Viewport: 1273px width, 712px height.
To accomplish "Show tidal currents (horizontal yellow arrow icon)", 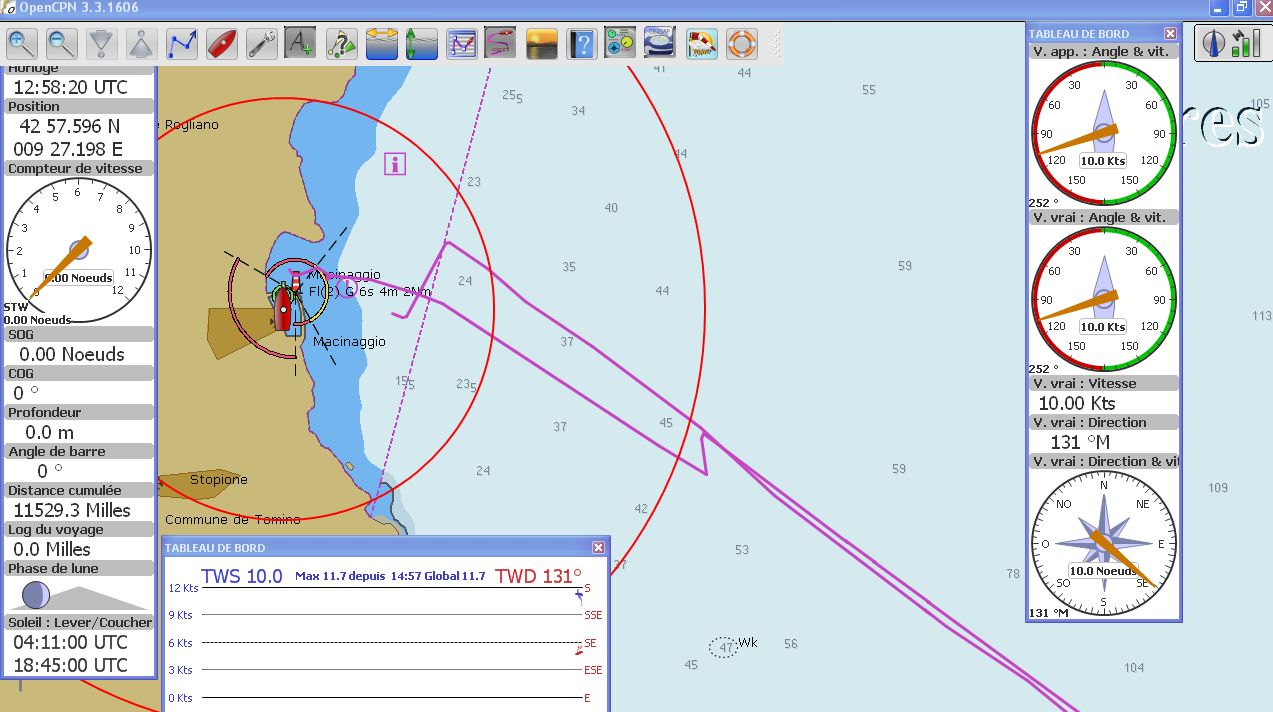I will [382, 44].
